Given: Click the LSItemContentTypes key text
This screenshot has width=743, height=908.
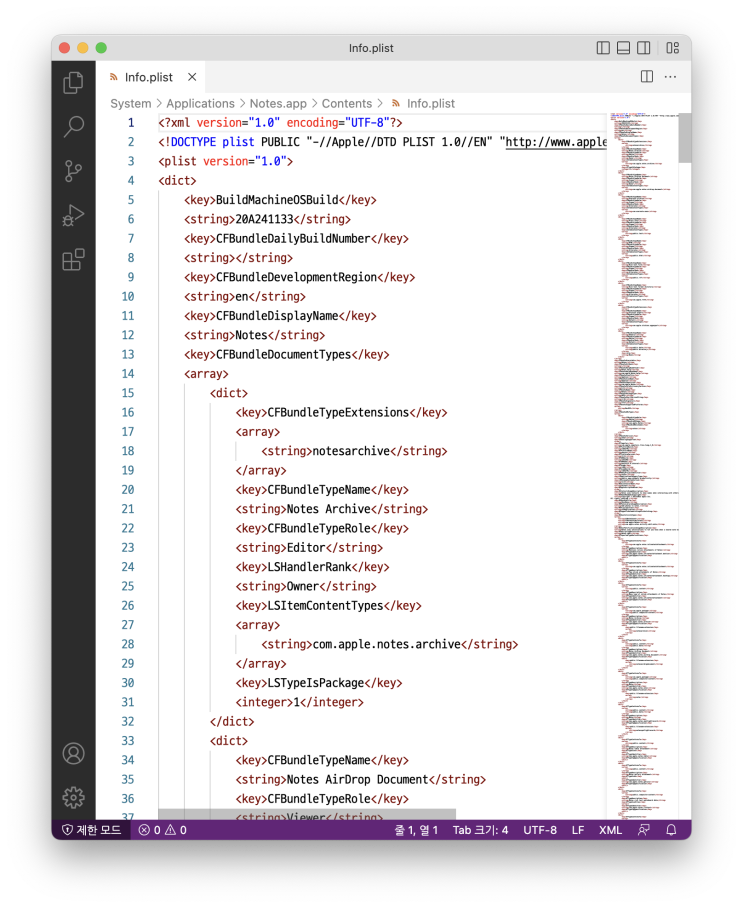Looking at the screenshot, I should click(x=325, y=605).
